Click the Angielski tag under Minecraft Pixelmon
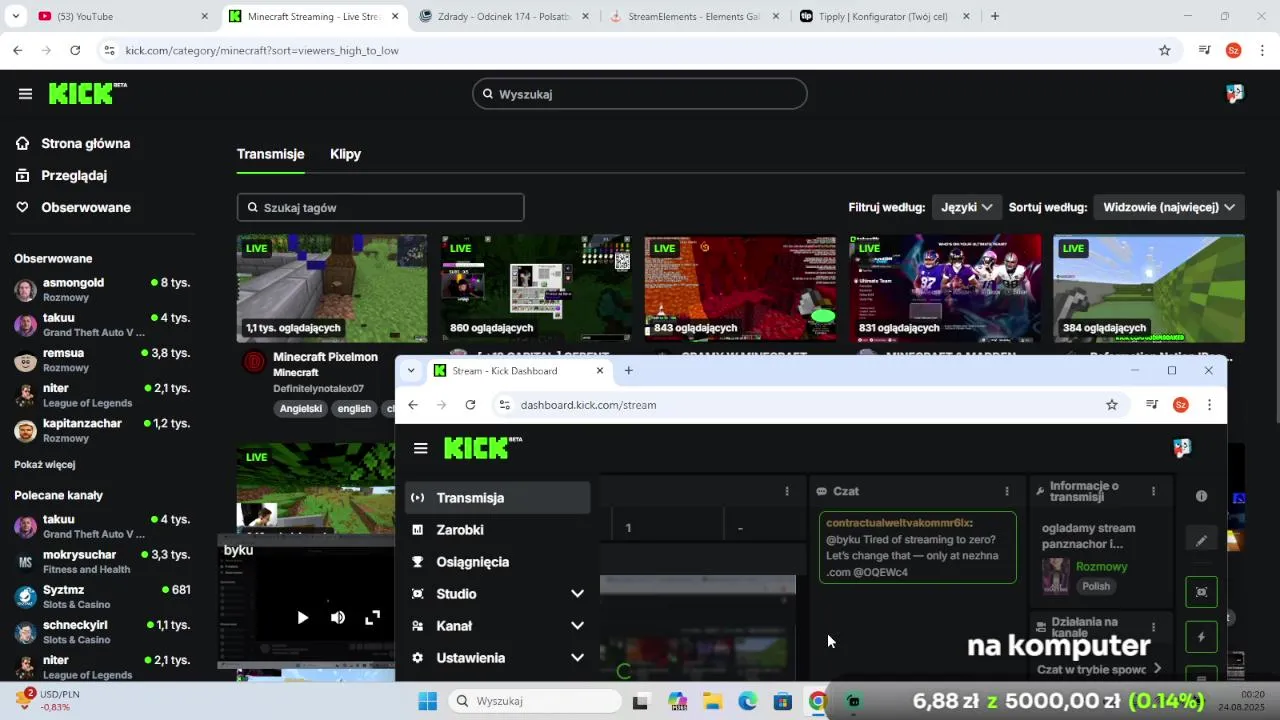The height and width of the screenshot is (720, 1280). pyautogui.click(x=301, y=408)
